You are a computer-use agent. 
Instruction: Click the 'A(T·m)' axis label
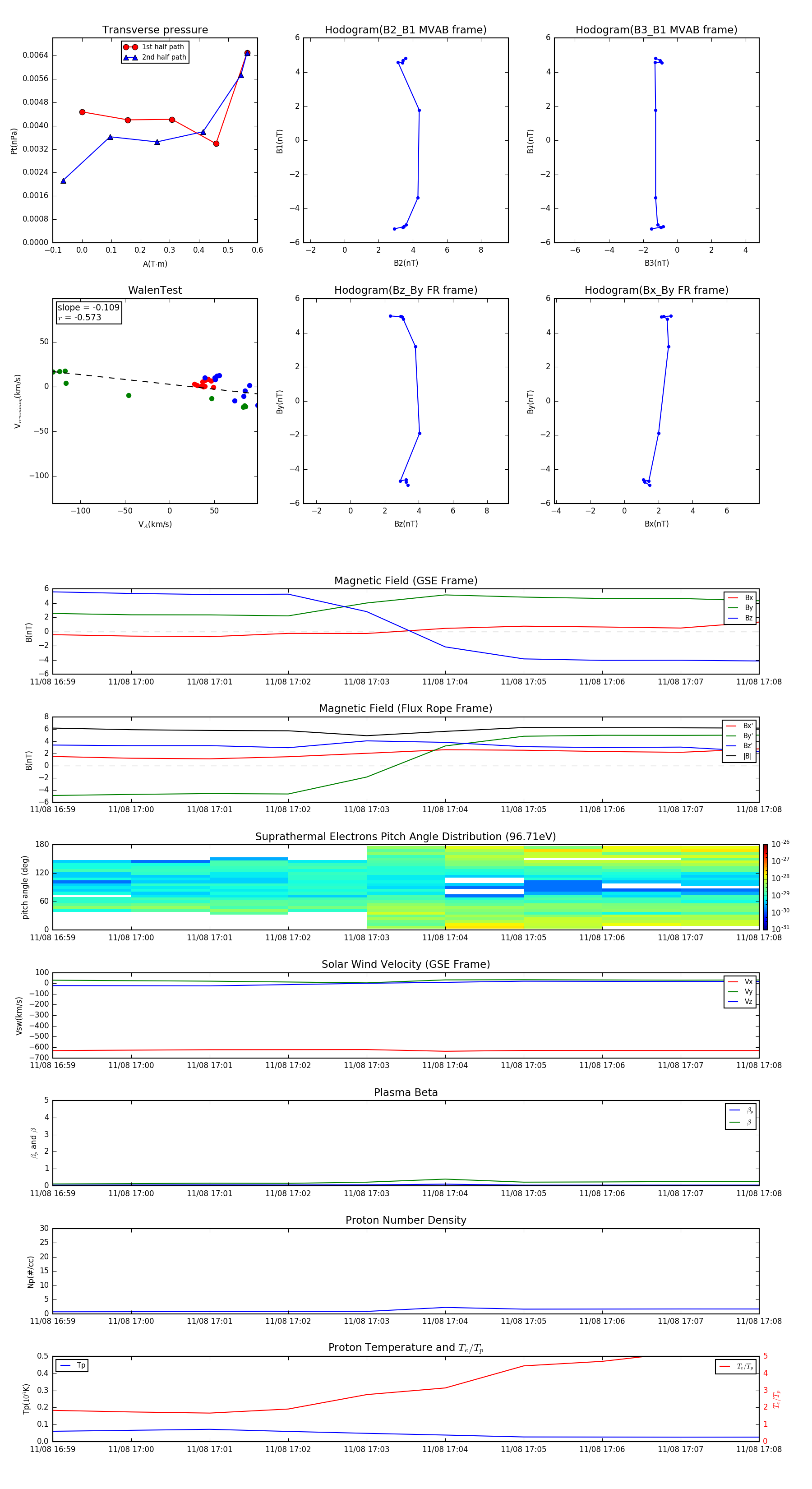coord(155,264)
